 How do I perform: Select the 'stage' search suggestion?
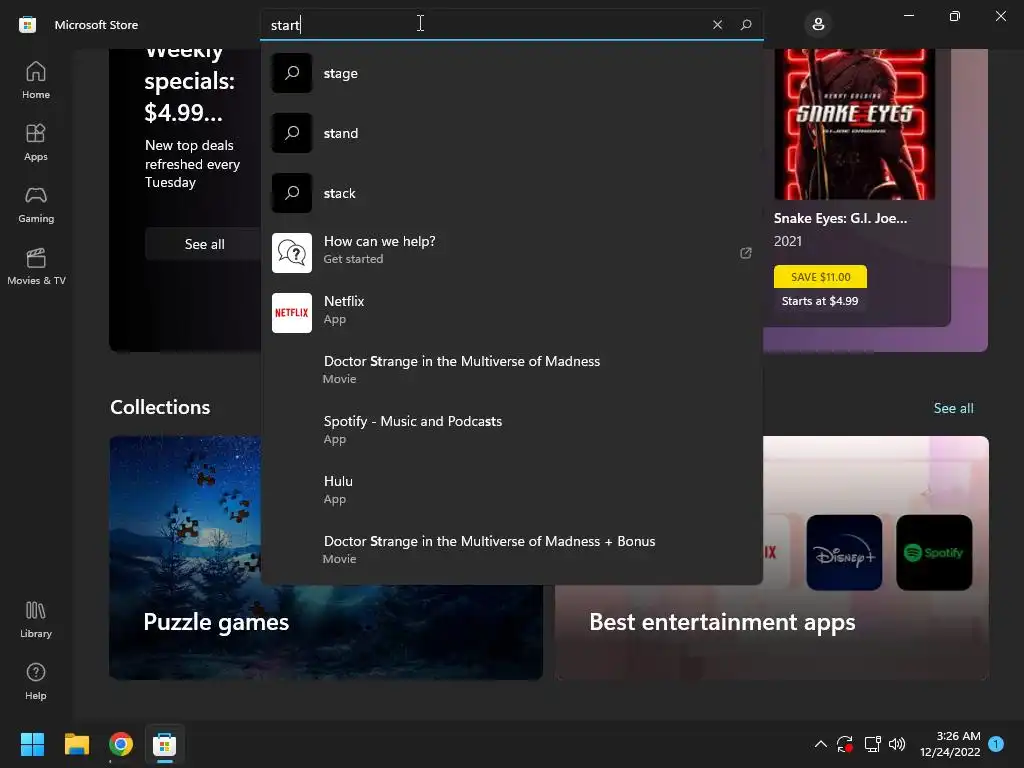[512, 73]
